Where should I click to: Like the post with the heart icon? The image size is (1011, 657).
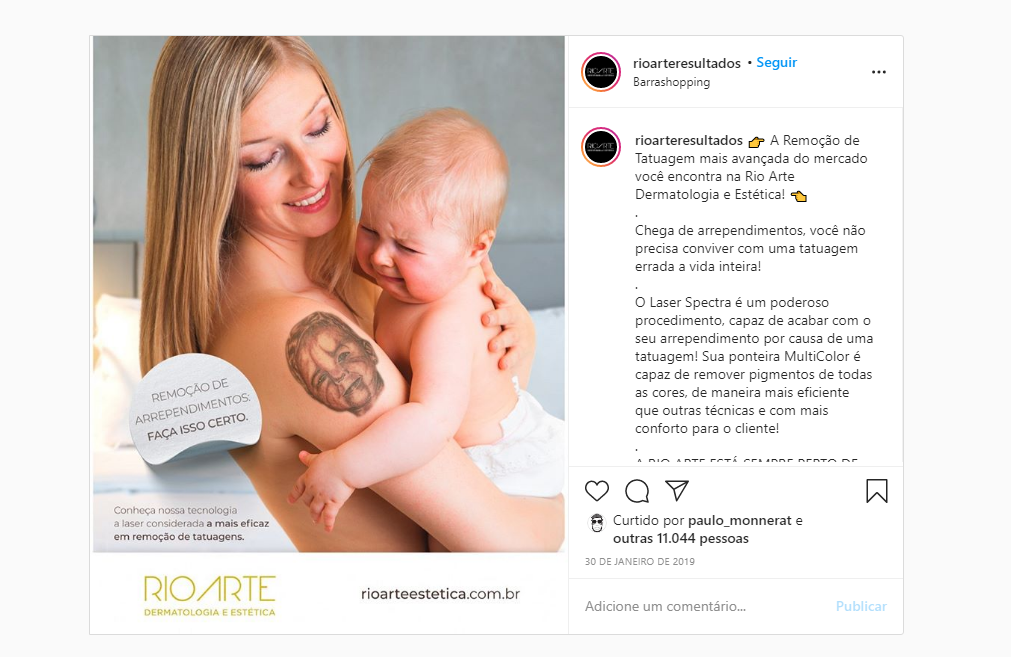coord(596,491)
